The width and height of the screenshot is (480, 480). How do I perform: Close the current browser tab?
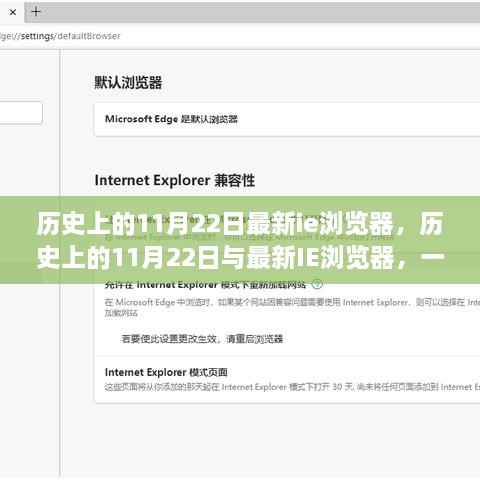tap(13, 13)
